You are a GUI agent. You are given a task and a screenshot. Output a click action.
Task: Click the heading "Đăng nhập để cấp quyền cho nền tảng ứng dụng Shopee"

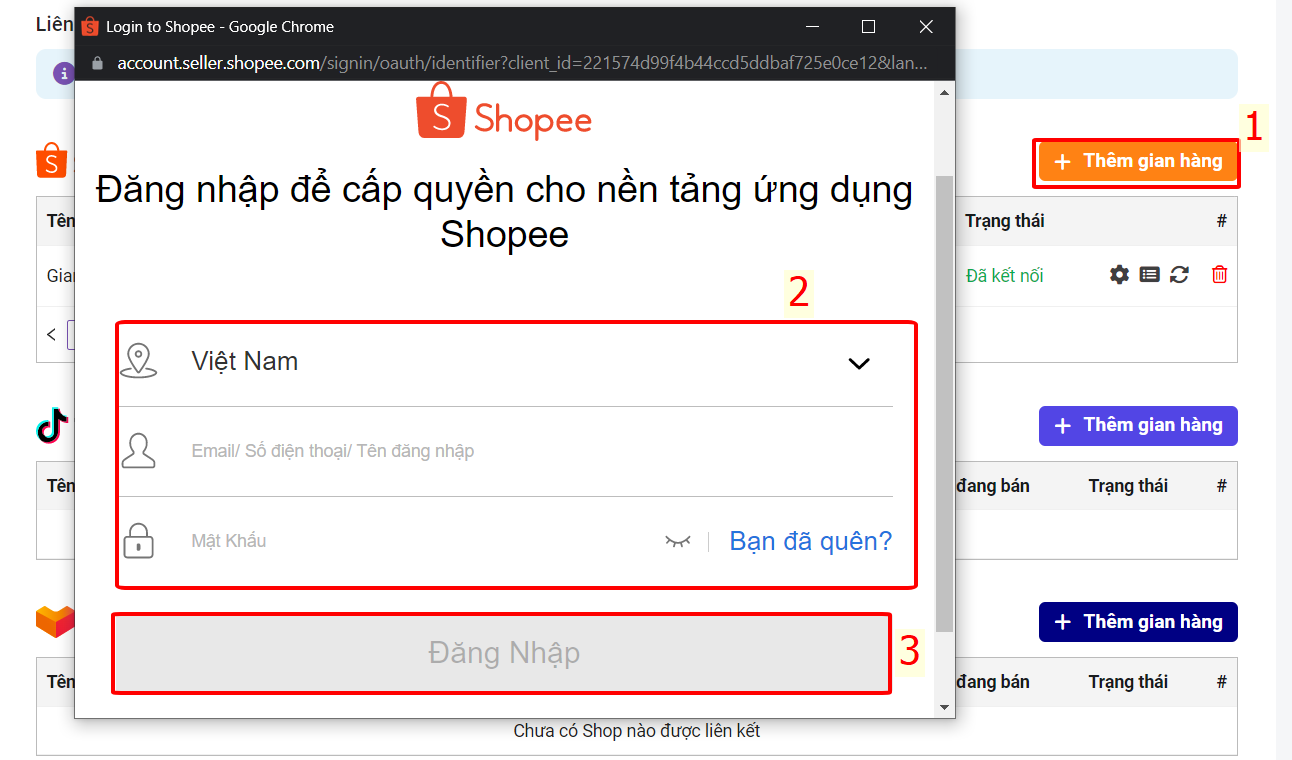(504, 211)
